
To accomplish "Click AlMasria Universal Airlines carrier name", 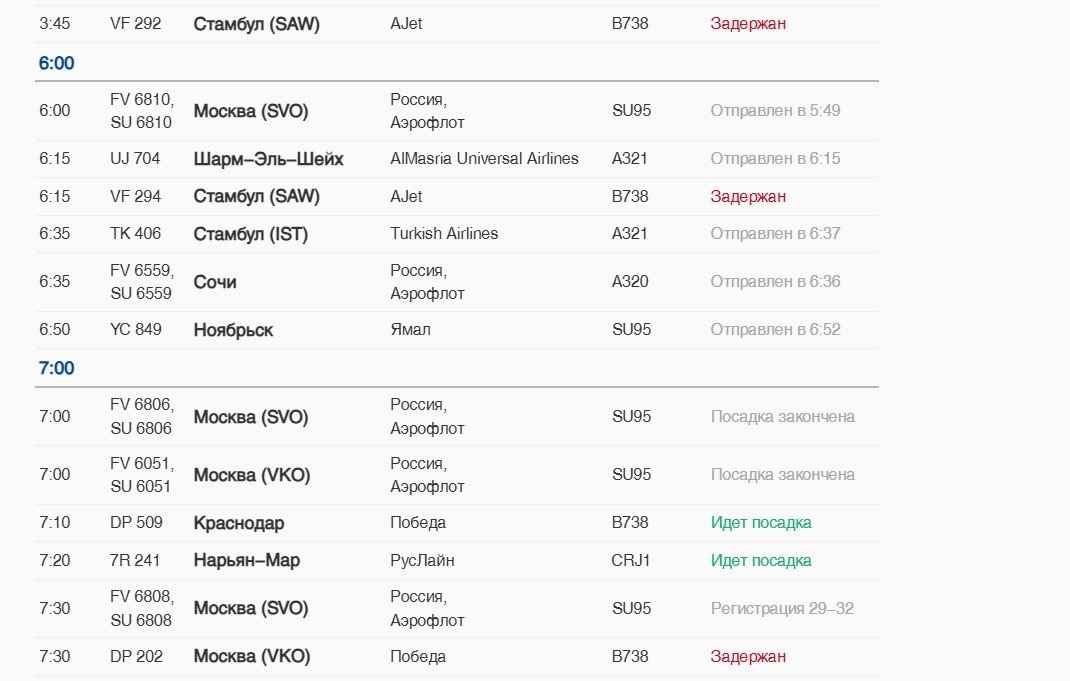I will [484, 159].
